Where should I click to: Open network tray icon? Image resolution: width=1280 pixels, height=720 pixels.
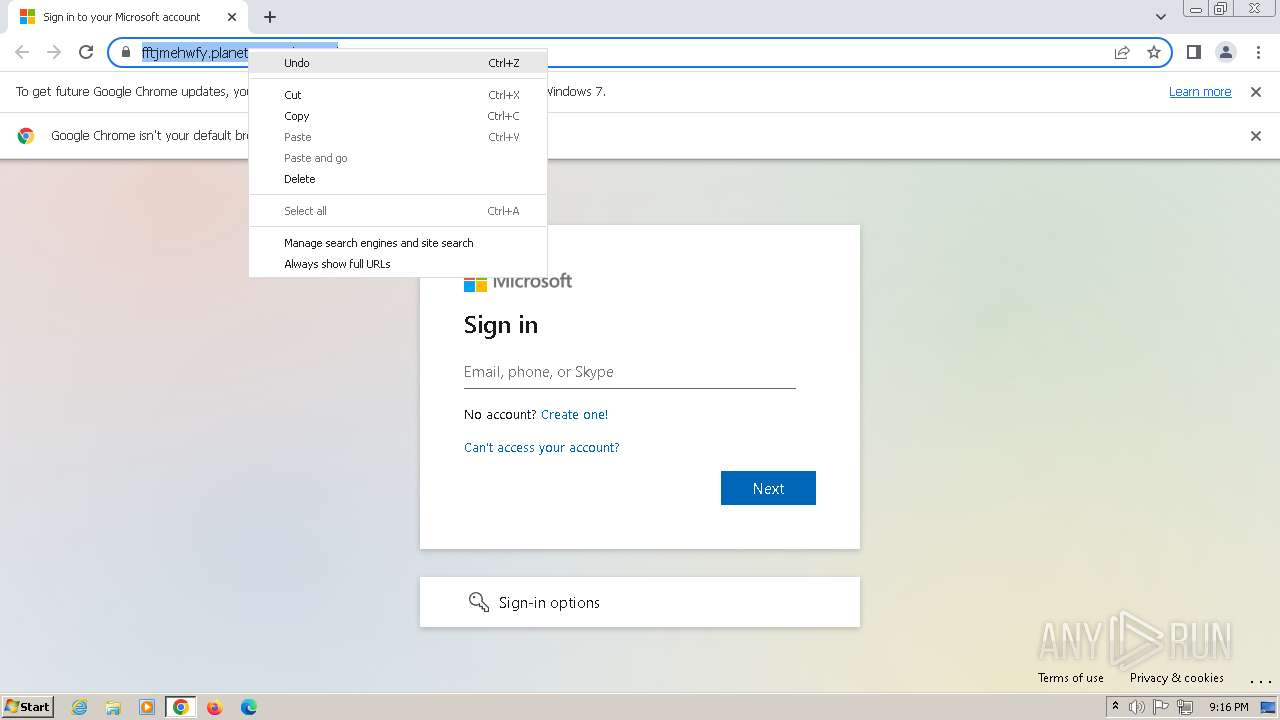[x=1185, y=707]
